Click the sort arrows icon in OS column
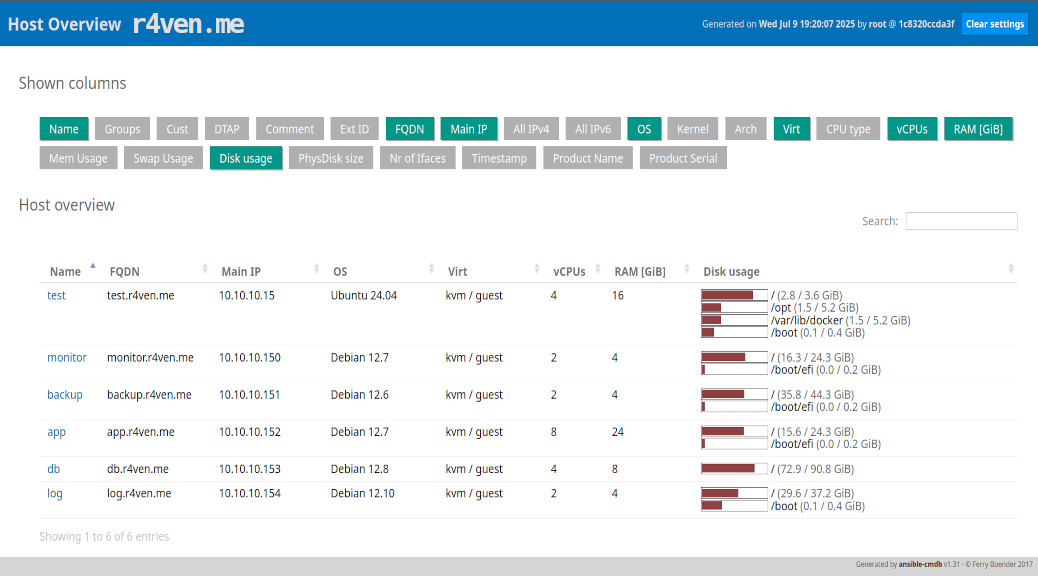The width and height of the screenshot is (1038, 576). (432, 270)
